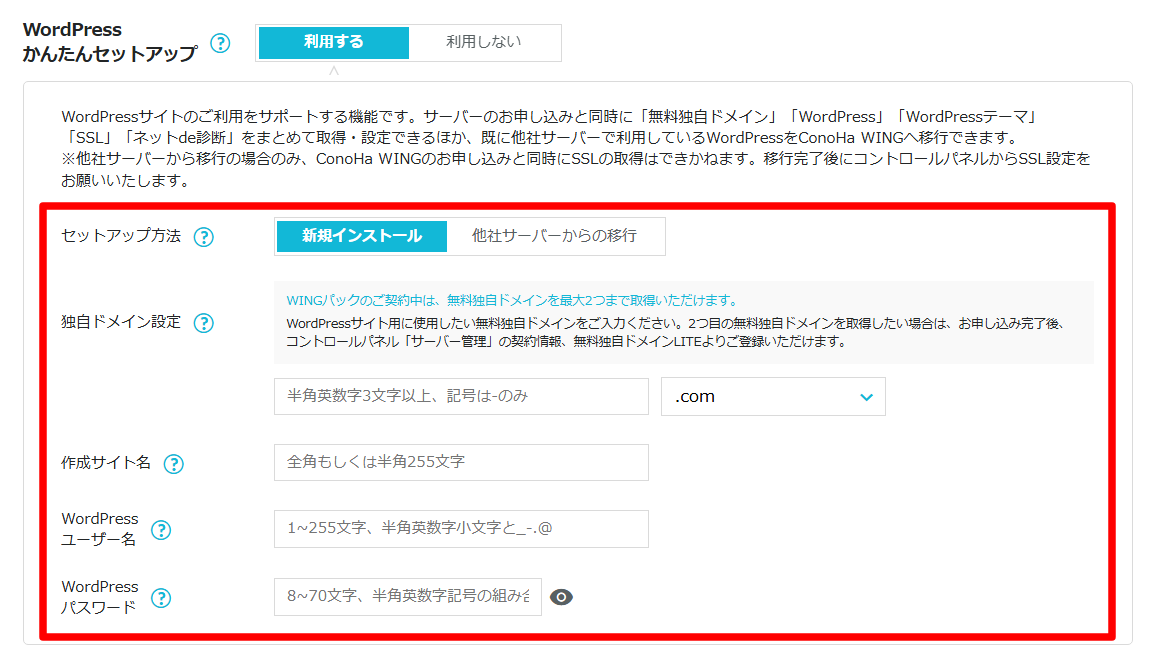Focus the WordPress ユーザー名 input field

461,529
